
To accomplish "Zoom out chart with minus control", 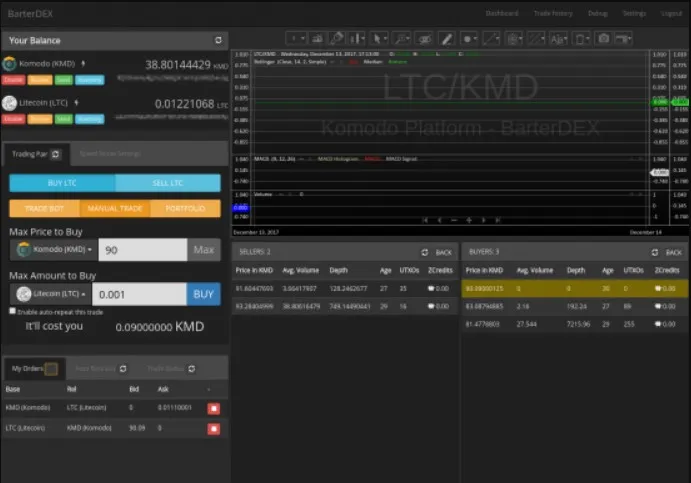I will pos(454,220).
